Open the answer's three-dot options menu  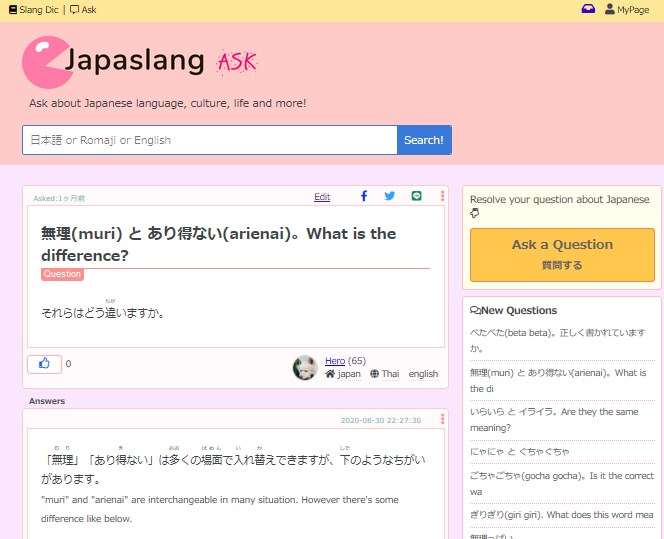point(442,420)
